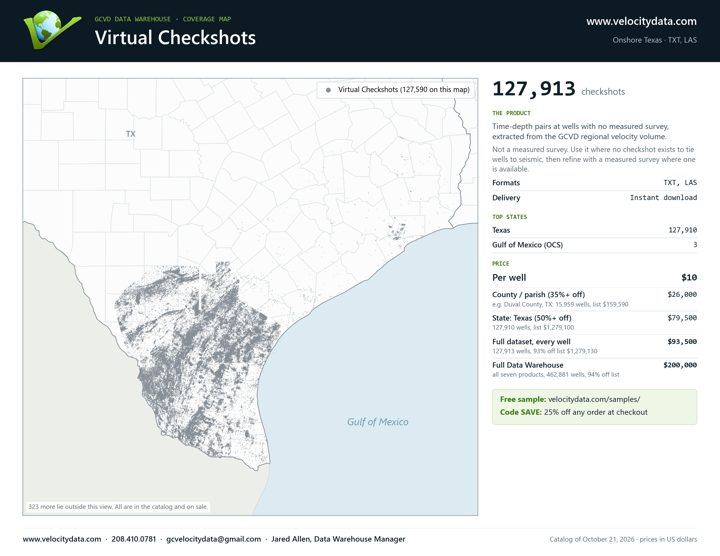Click the Virtual Checkshots map legend label

(x=404, y=90)
